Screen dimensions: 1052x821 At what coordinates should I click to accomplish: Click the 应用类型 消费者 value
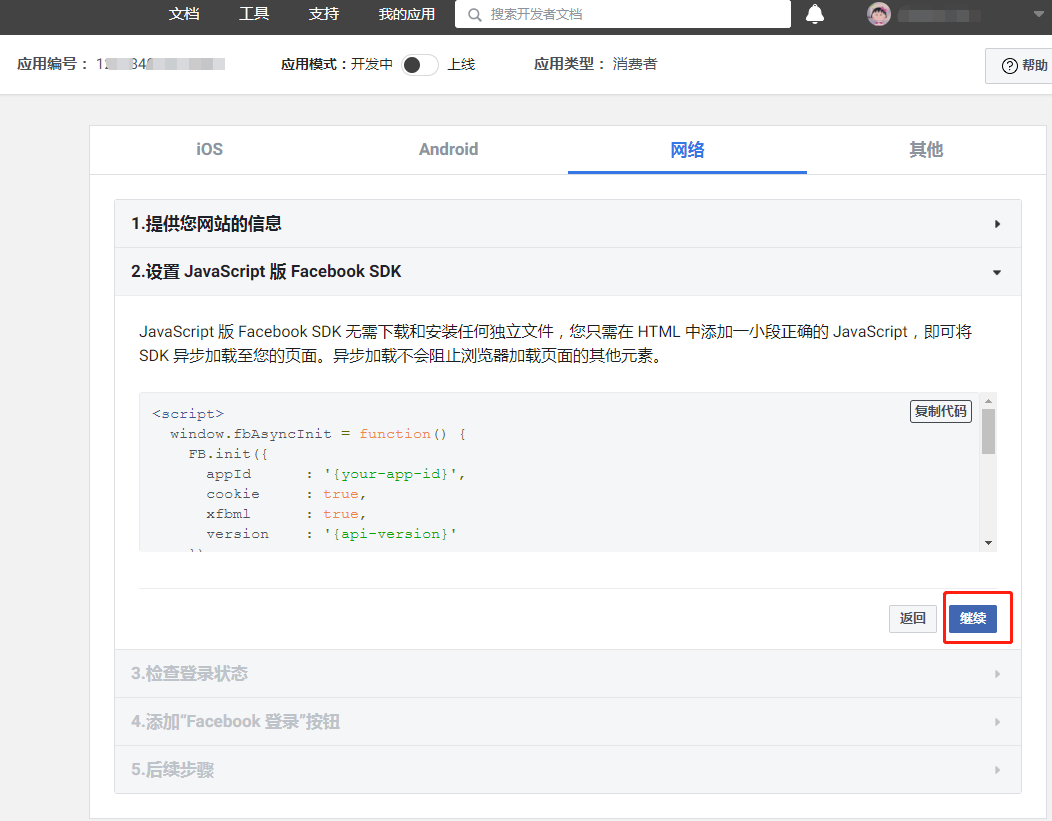pos(635,64)
